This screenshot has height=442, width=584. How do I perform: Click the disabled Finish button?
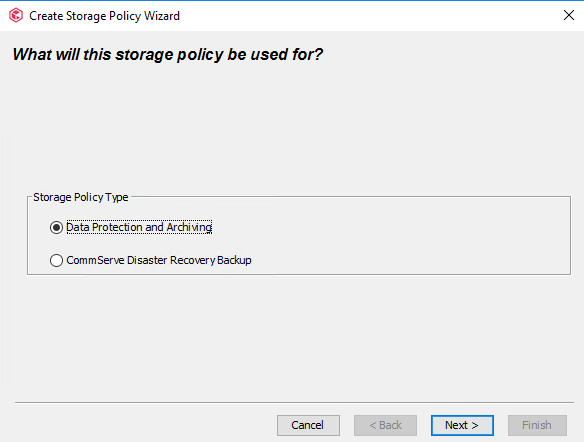[537, 425]
